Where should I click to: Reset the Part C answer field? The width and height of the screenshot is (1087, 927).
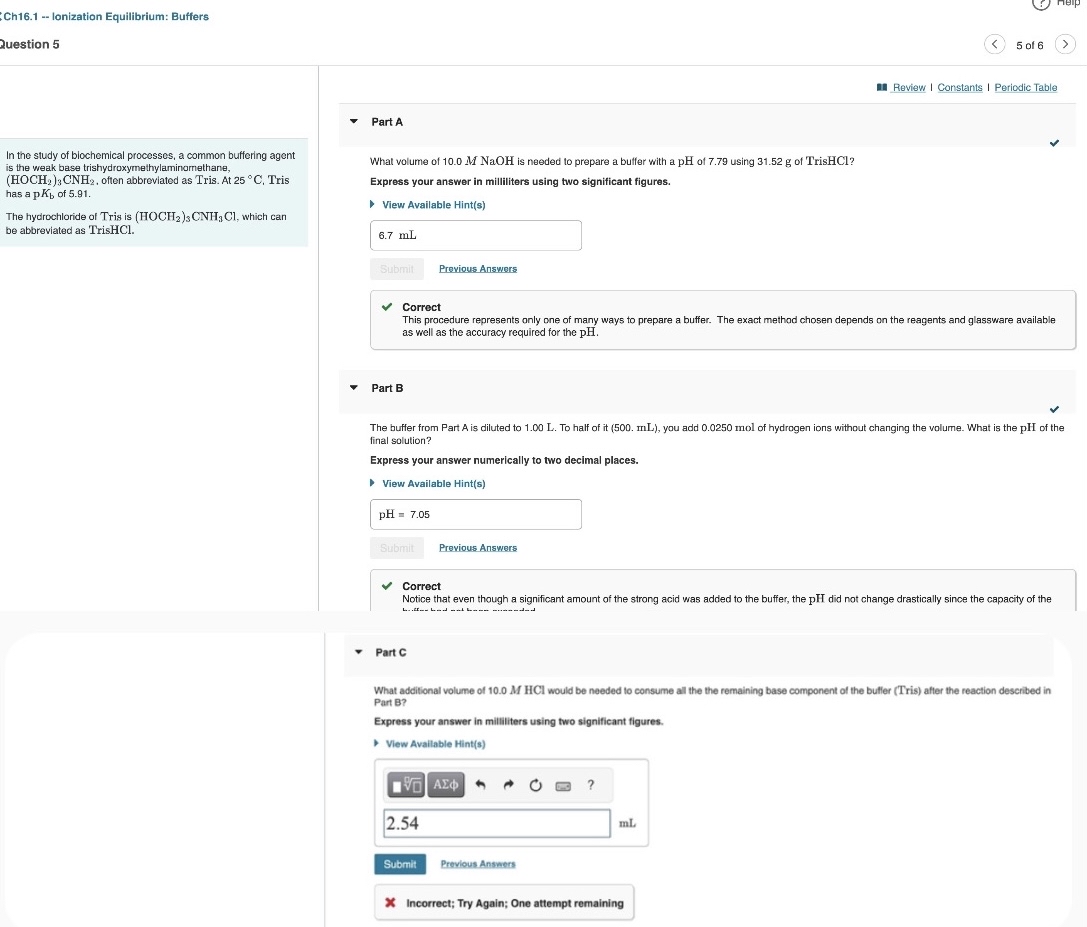coord(535,785)
